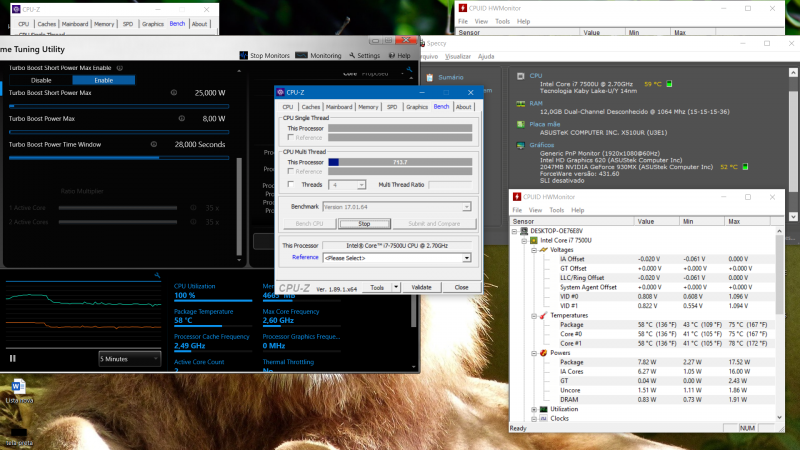
Task: Click the Clocks icon in HWMonitor tree
Action: click(x=543, y=418)
